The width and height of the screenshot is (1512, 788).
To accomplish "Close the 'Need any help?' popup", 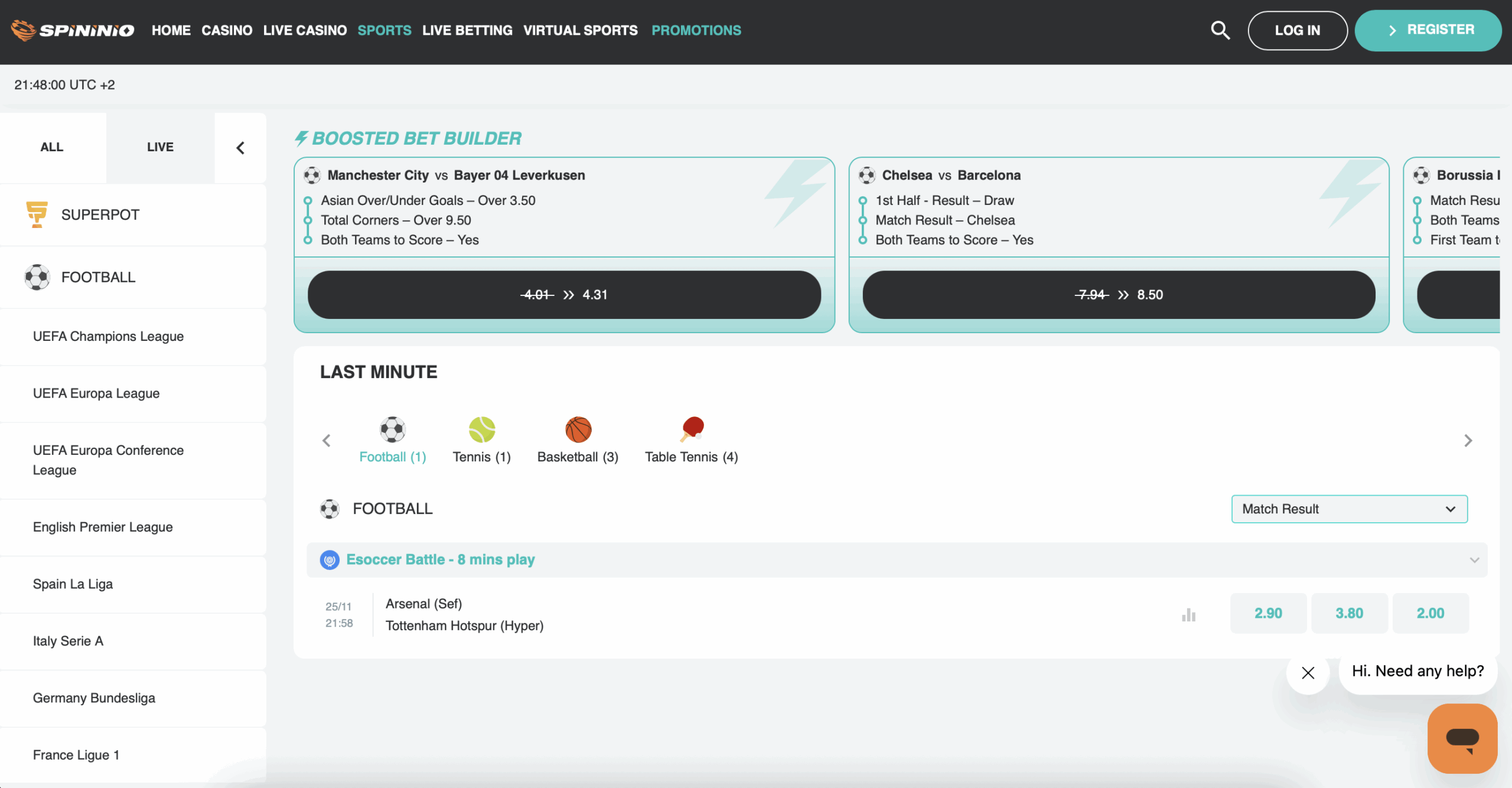I will click(x=1308, y=673).
